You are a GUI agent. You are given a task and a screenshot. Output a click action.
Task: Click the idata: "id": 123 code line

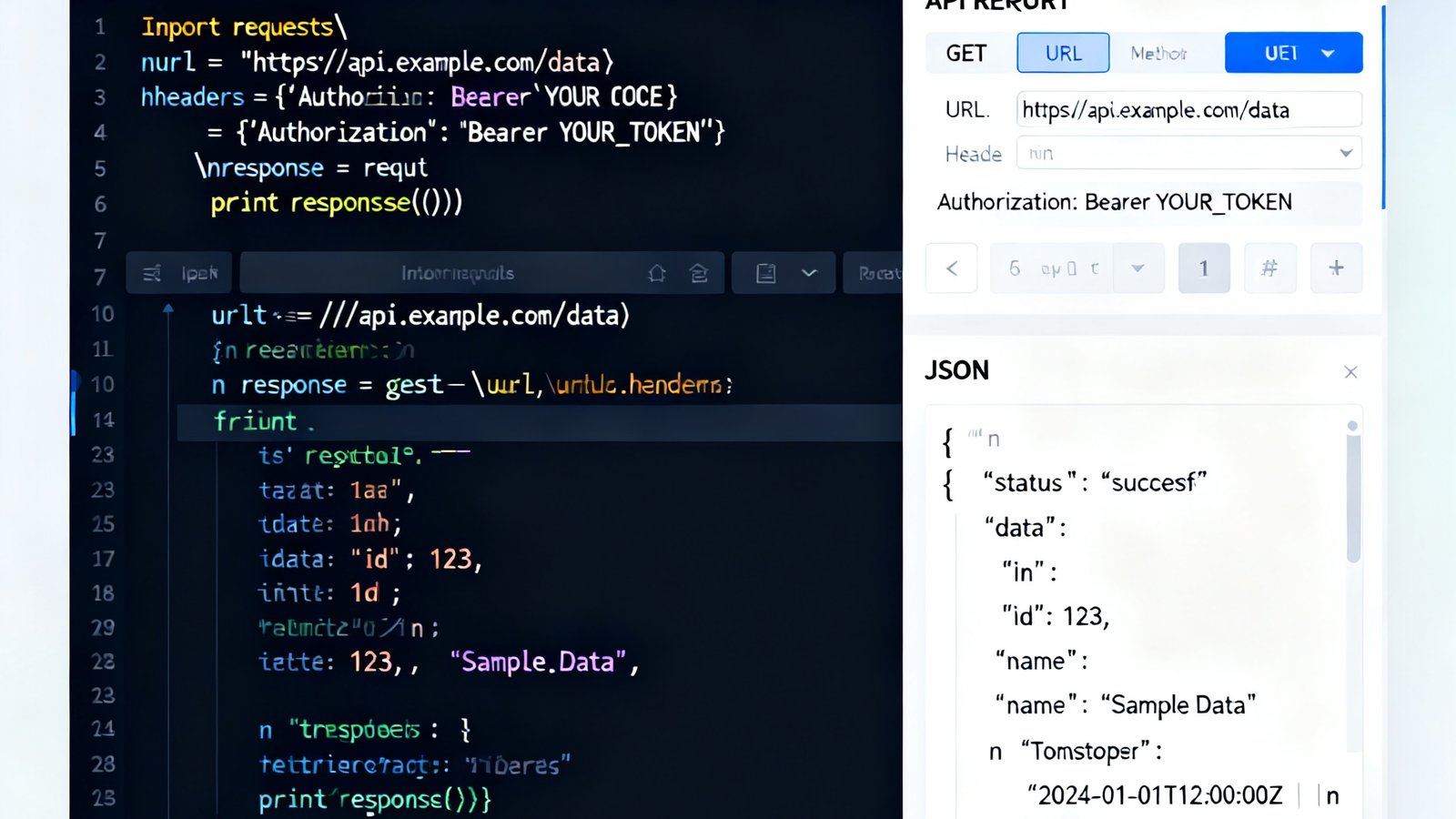(x=370, y=559)
